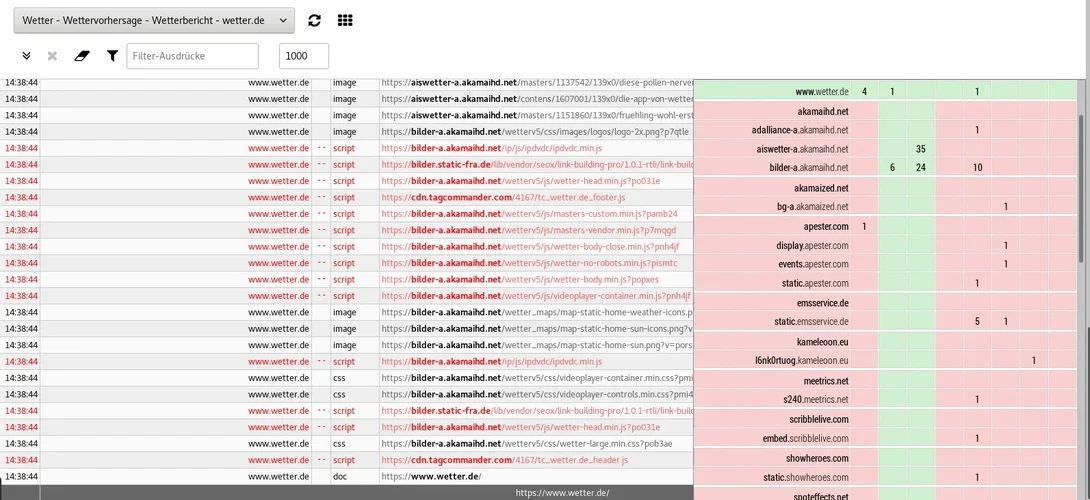Open the tab selector dropdown for wetter.de
This screenshot has height=500, width=1090.
click(x=154, y=20)
